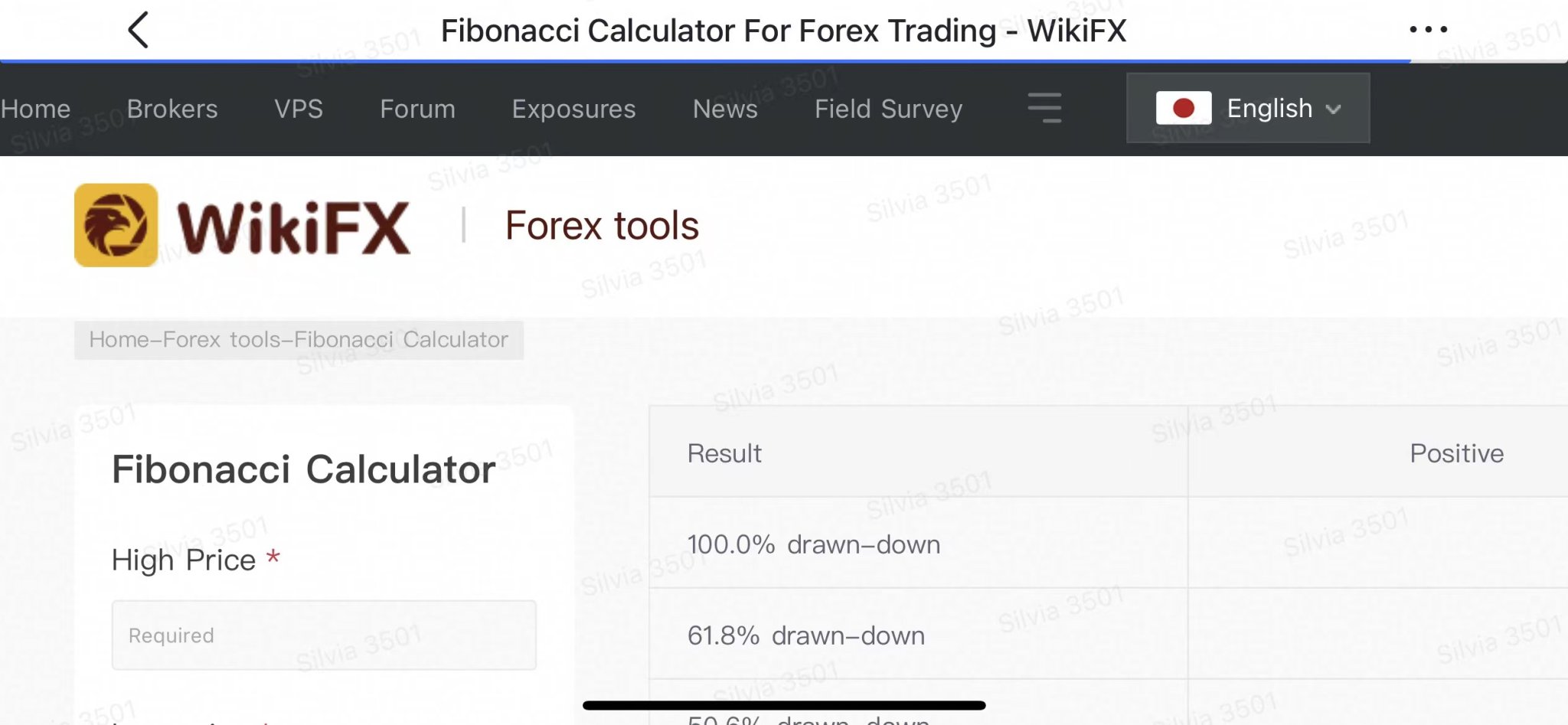Viewport: 1568px width, 725px height.
Task: Tap the back arrow icon
Action: 138,30
